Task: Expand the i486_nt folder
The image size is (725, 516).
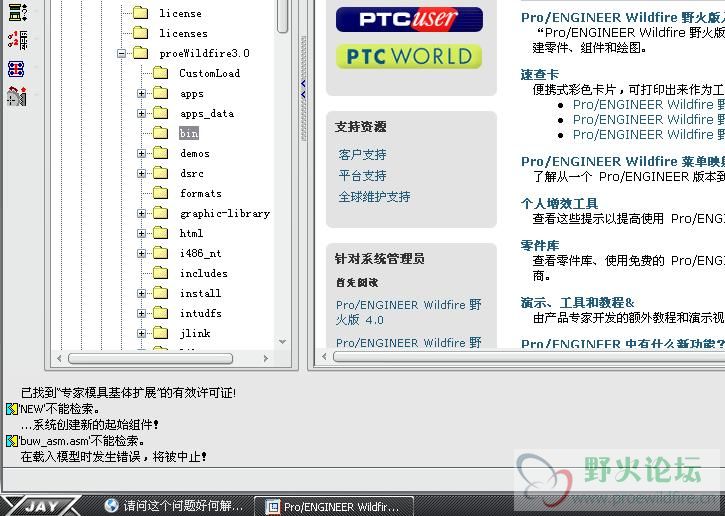Action: click(x=141, y=253)
